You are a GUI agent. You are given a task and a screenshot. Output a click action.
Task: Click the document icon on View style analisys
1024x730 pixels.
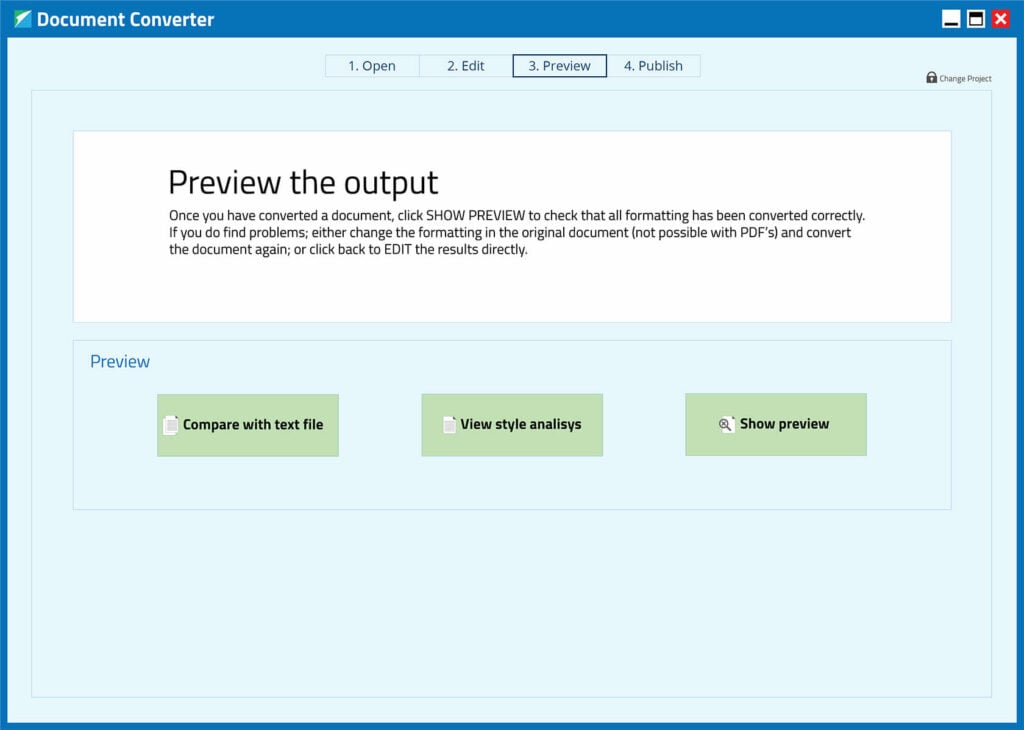pos(449,423)
